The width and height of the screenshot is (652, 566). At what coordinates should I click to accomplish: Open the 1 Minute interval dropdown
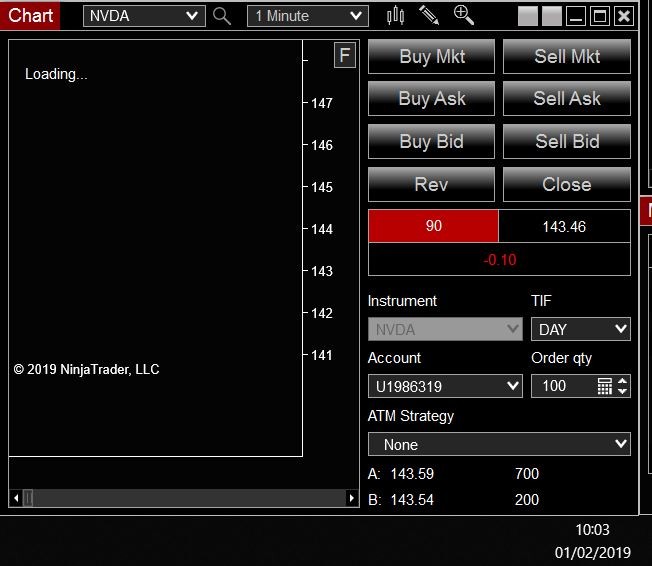pos(308,16)
